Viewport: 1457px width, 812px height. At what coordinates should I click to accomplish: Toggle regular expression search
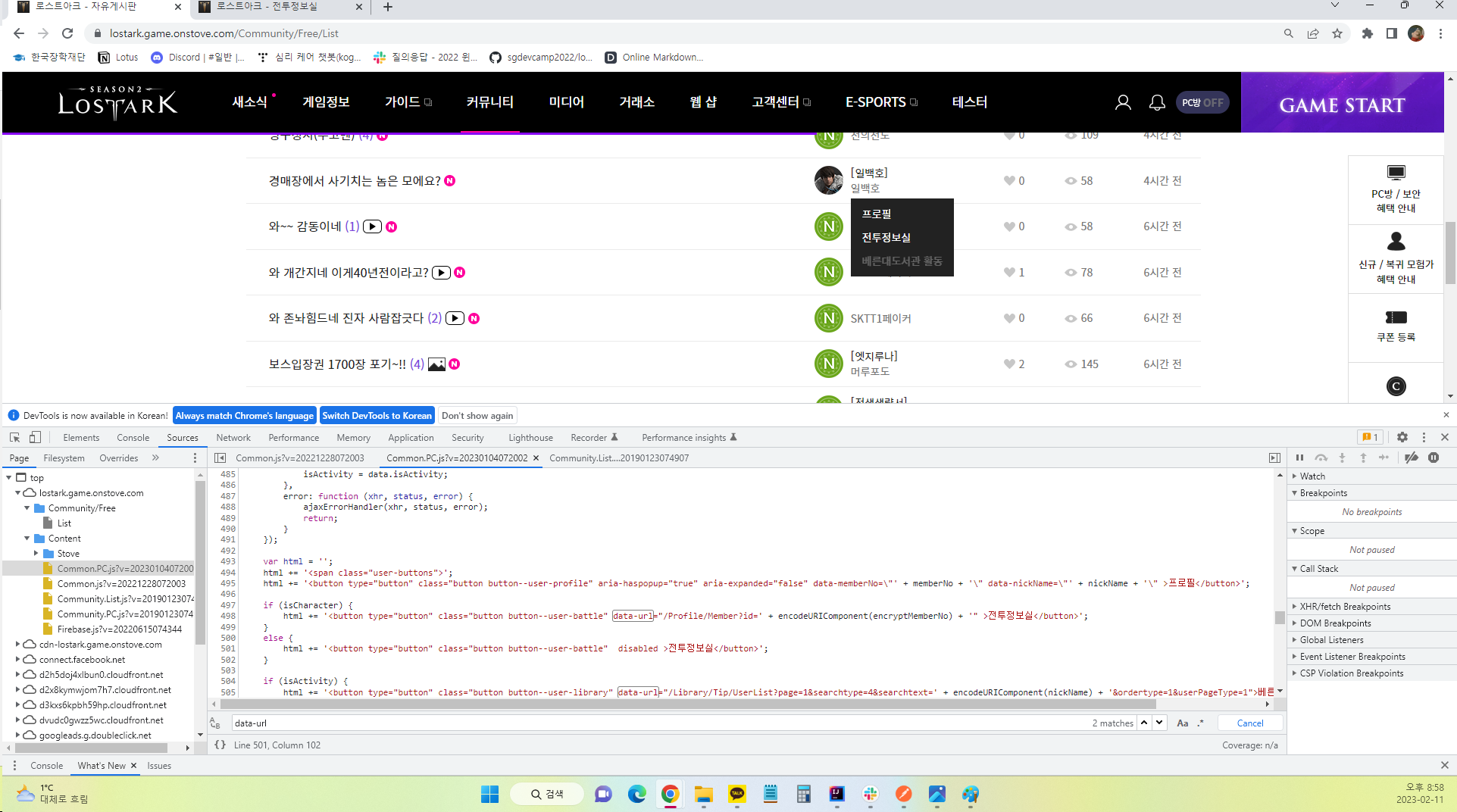[1200, 723]
